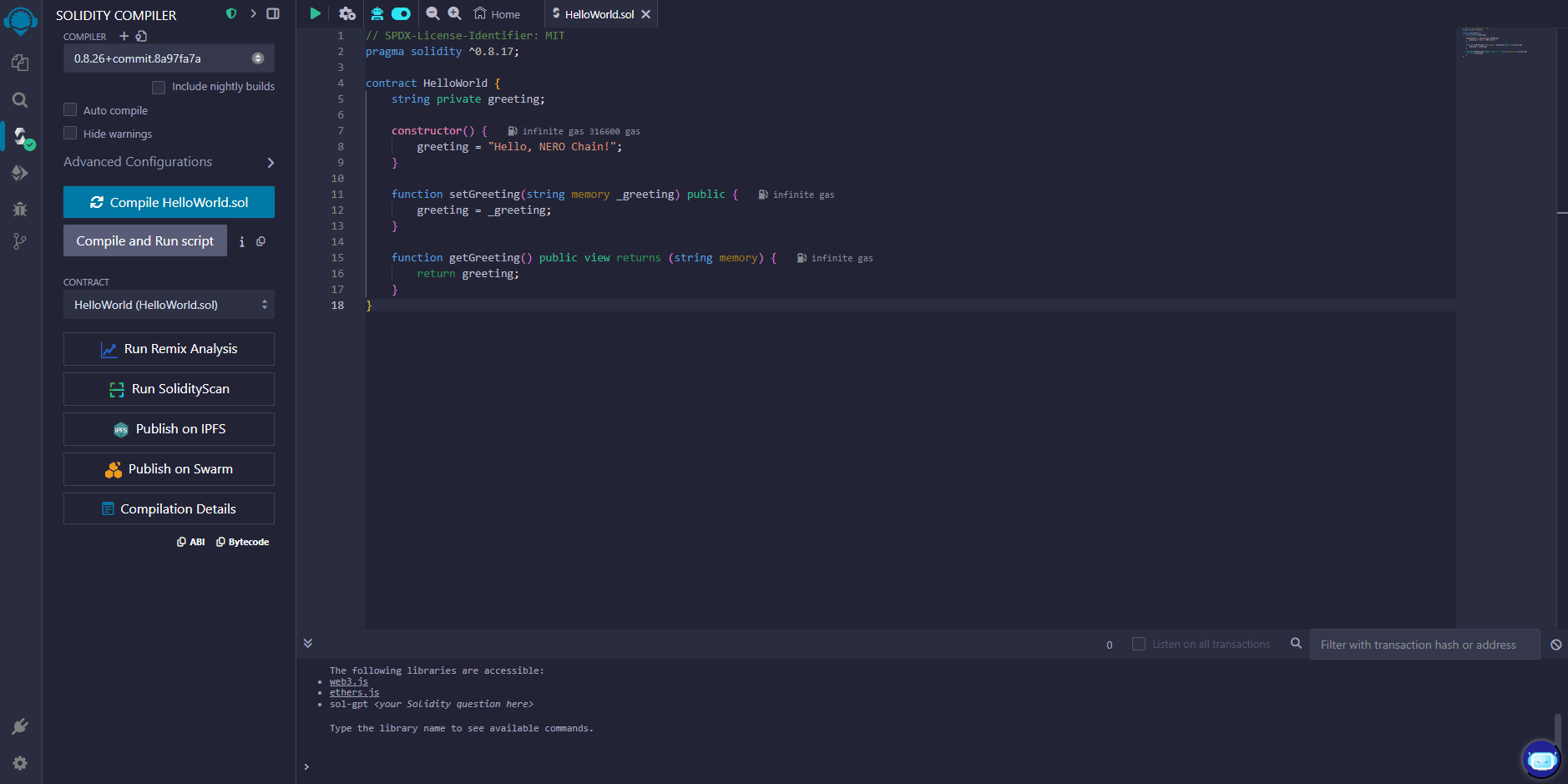Open the Debugger bug icon
The image size is (1568, 784).
(20, 209)
